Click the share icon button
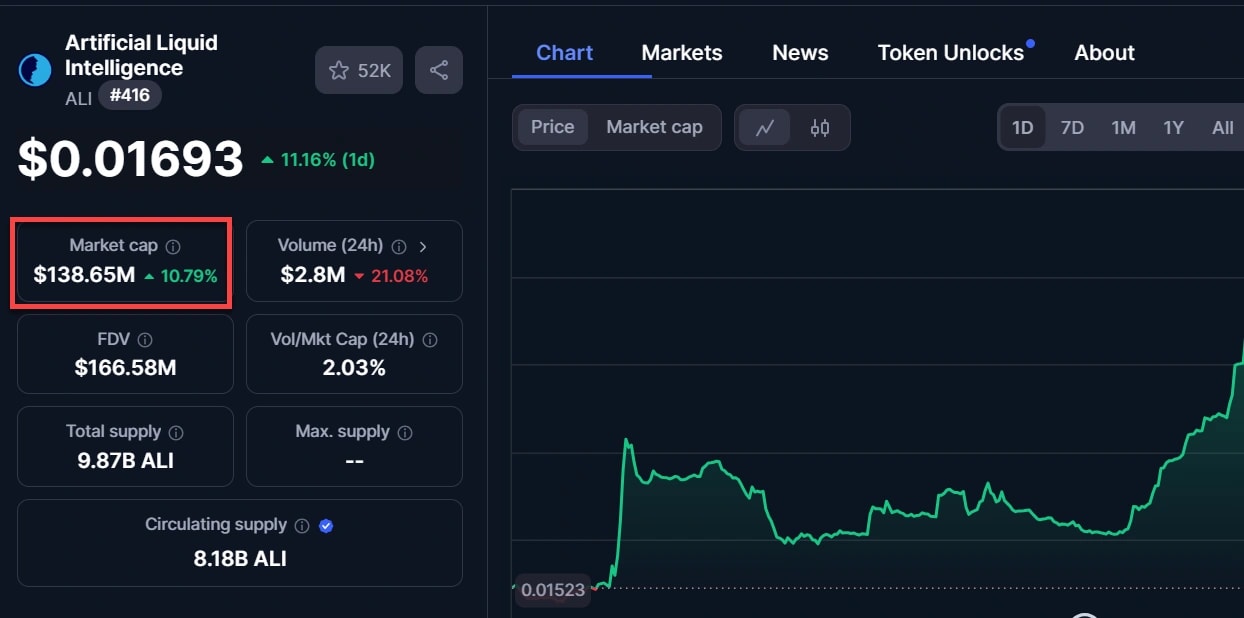 [438, 70]
